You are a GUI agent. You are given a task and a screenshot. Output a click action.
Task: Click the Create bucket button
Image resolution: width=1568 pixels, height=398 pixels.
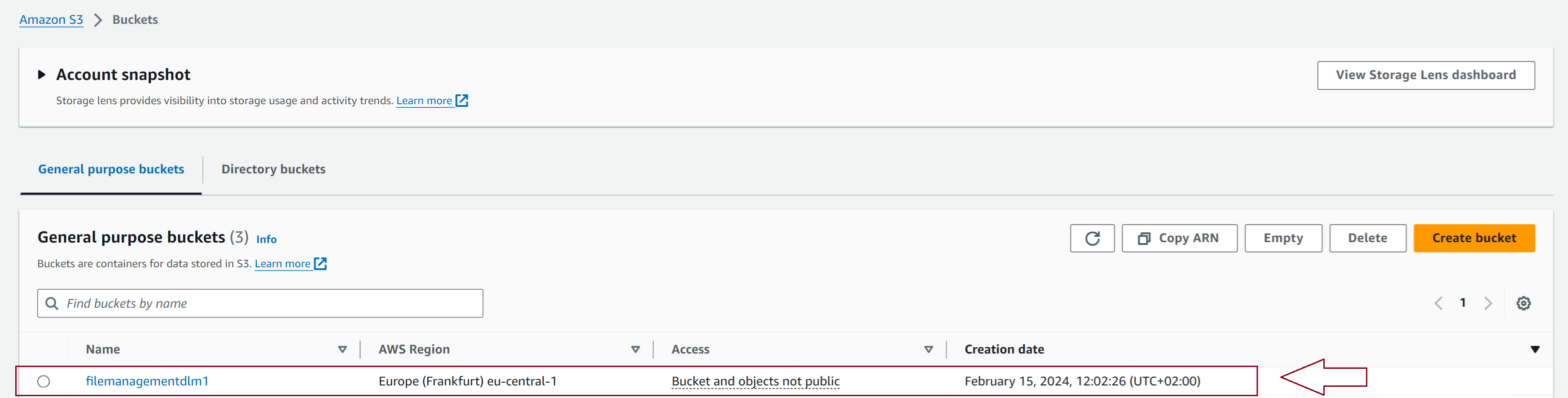1474,239
